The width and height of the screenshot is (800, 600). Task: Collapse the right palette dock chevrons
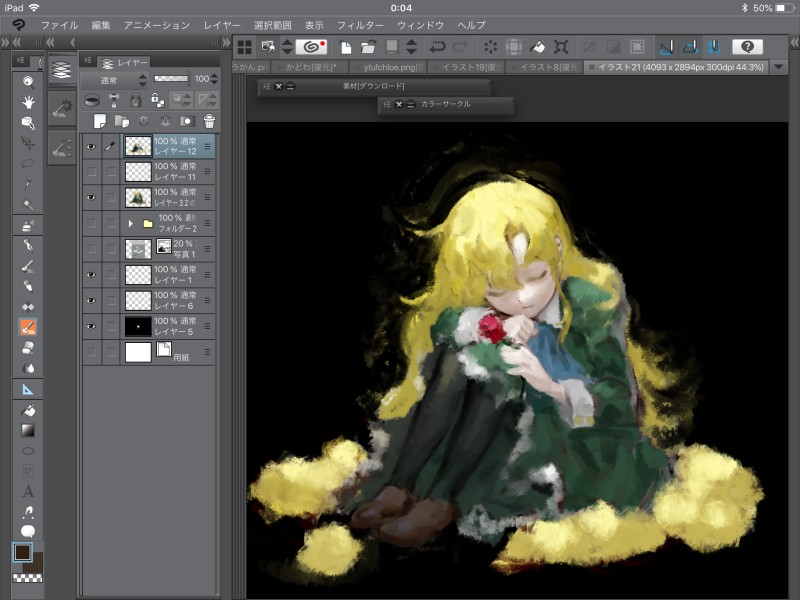pyautogui.click(x=794, y=43)
